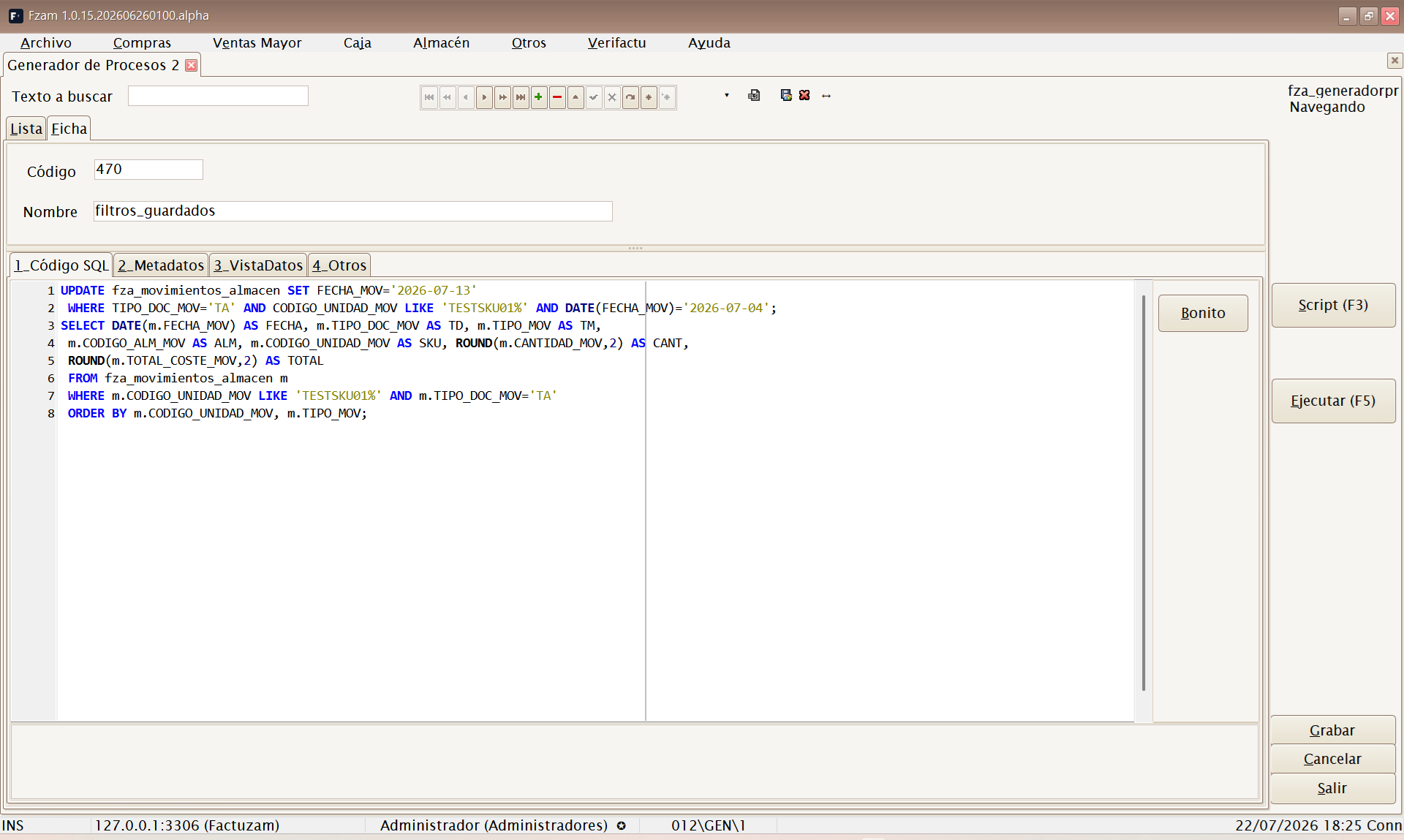Click the Fzam app icon in title bar
Viewport: 1404px width, 840px height.
click(x=15, y=15)
